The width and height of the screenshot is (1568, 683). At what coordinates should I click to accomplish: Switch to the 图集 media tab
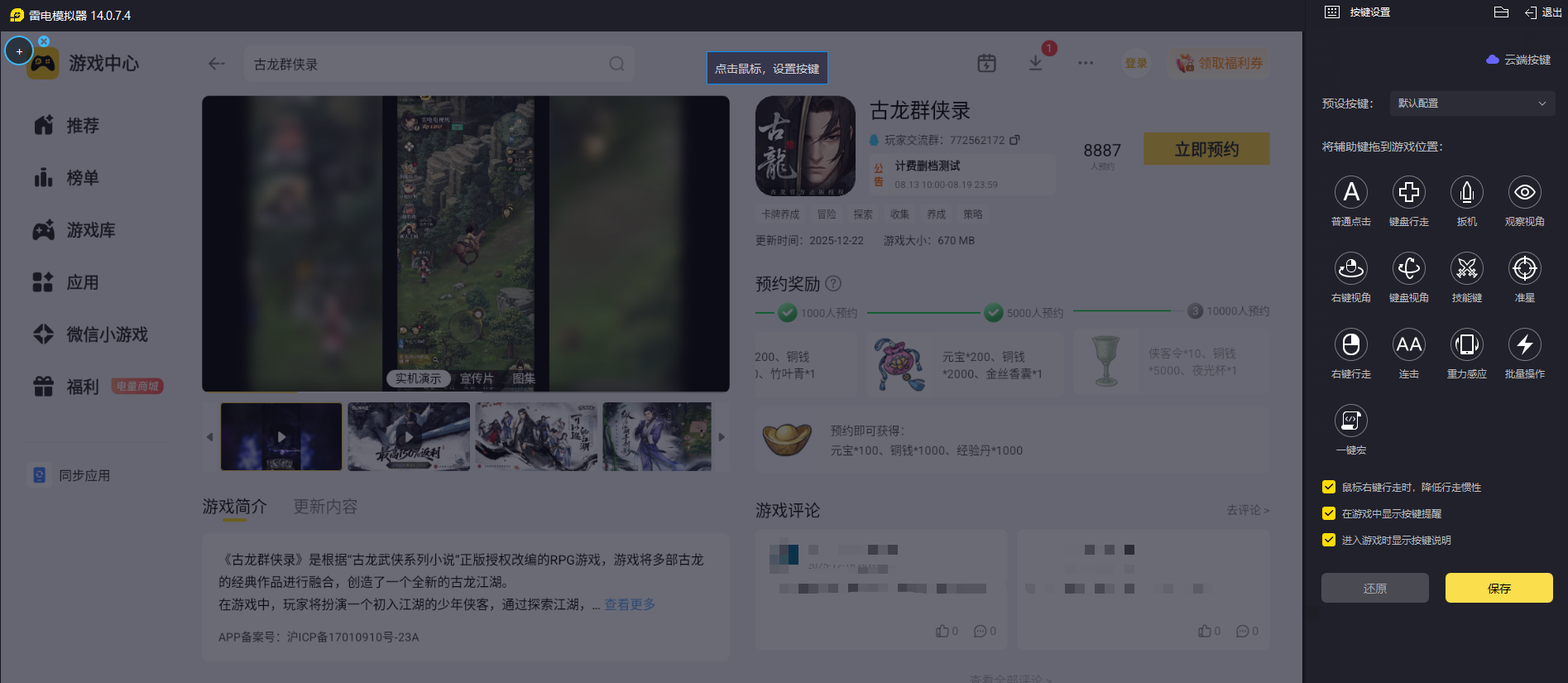tap(524, 378)
